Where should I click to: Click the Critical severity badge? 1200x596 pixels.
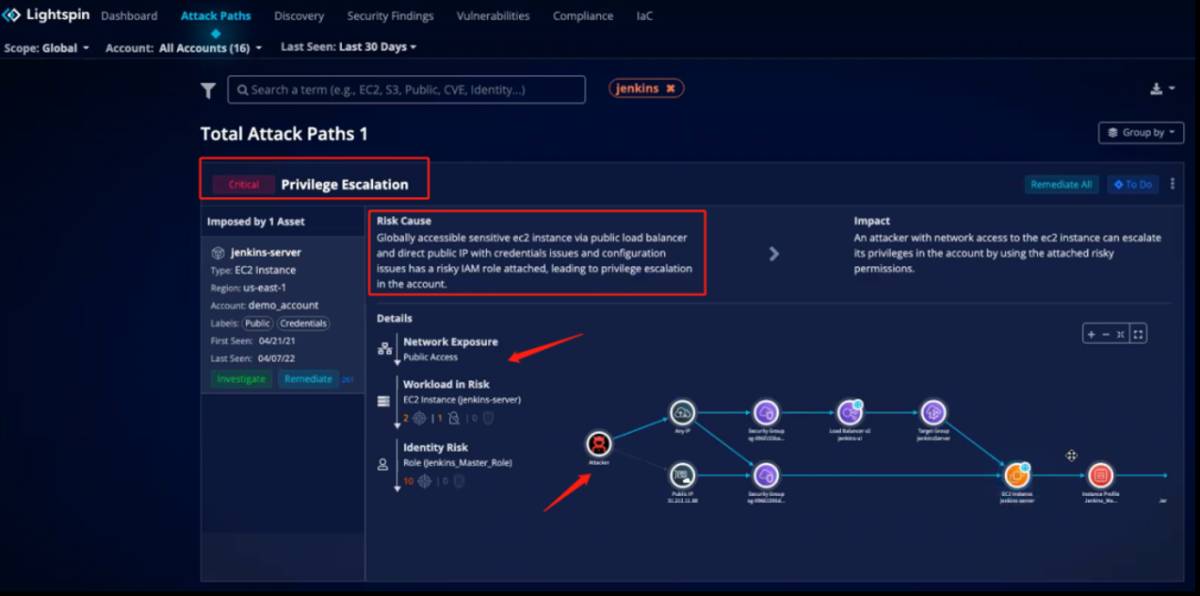(243, 184)
